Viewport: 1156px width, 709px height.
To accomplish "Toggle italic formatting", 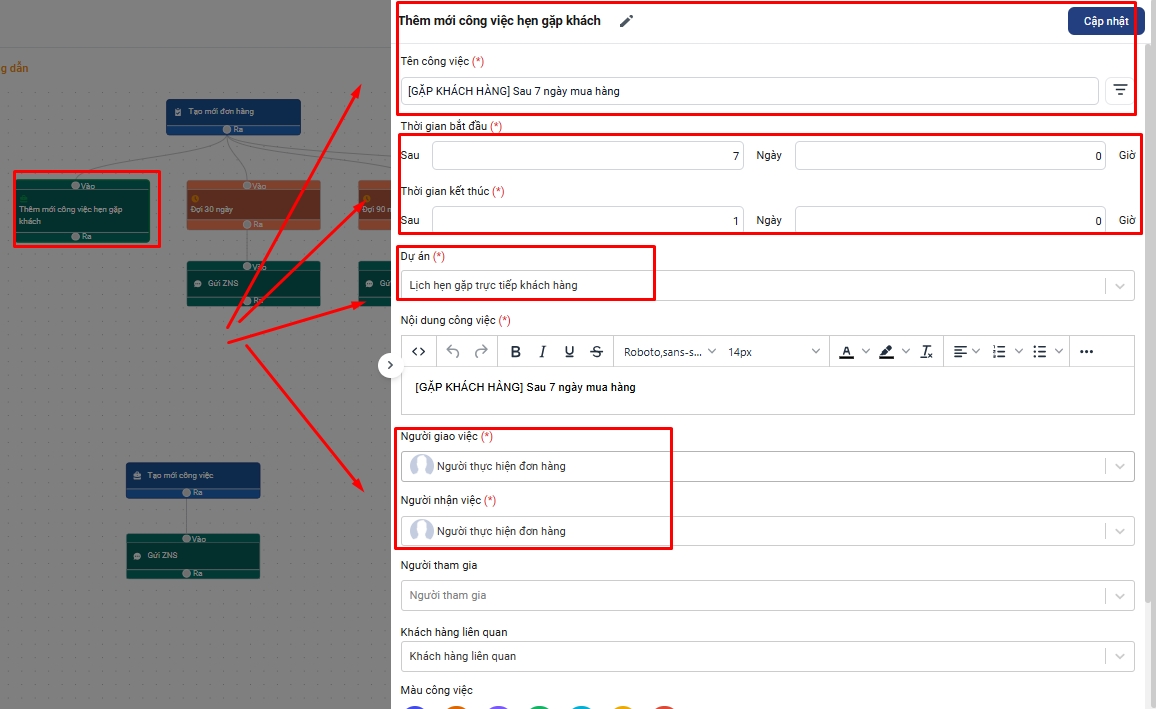I will (543, 351).
